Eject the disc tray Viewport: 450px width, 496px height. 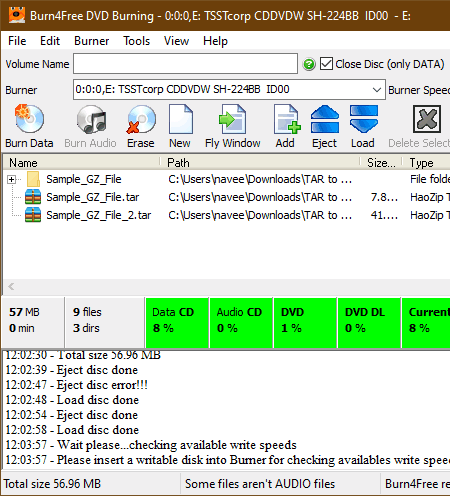[x=325, y=119]
